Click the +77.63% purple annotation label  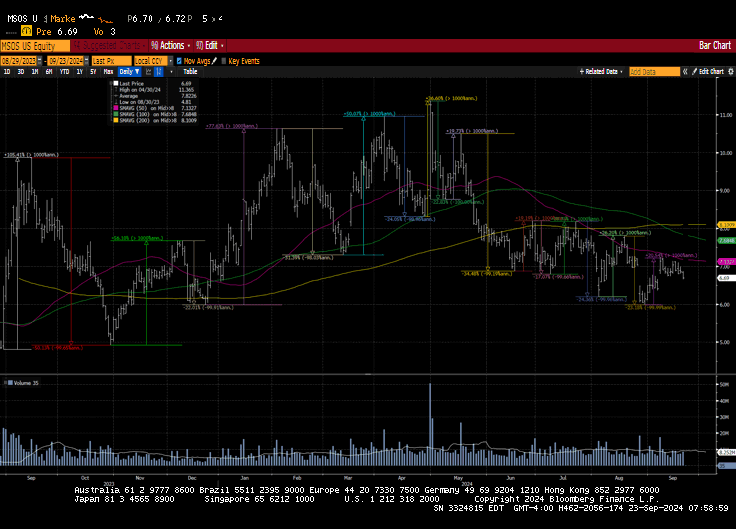tap(232, 126)
